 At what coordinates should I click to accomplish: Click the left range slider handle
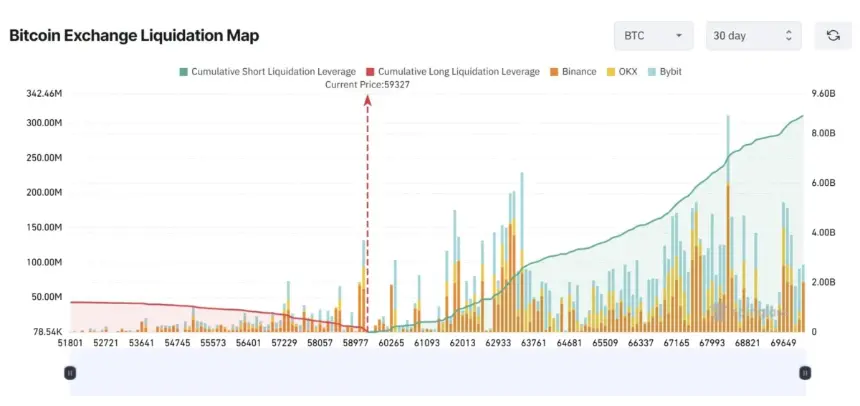coord(70,373)
